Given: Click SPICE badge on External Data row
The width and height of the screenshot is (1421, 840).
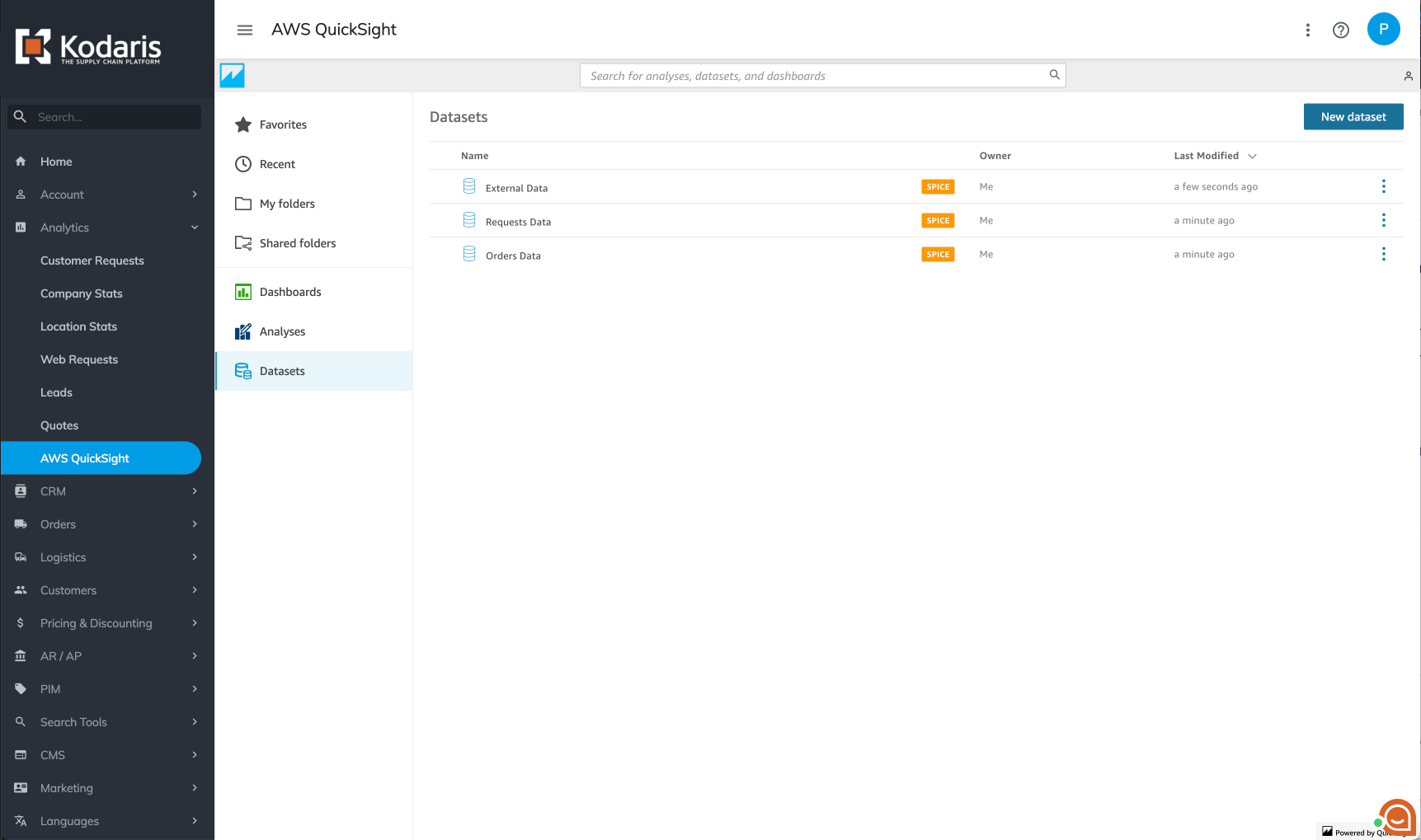Looking at the screenshot, I should [938, 187].
